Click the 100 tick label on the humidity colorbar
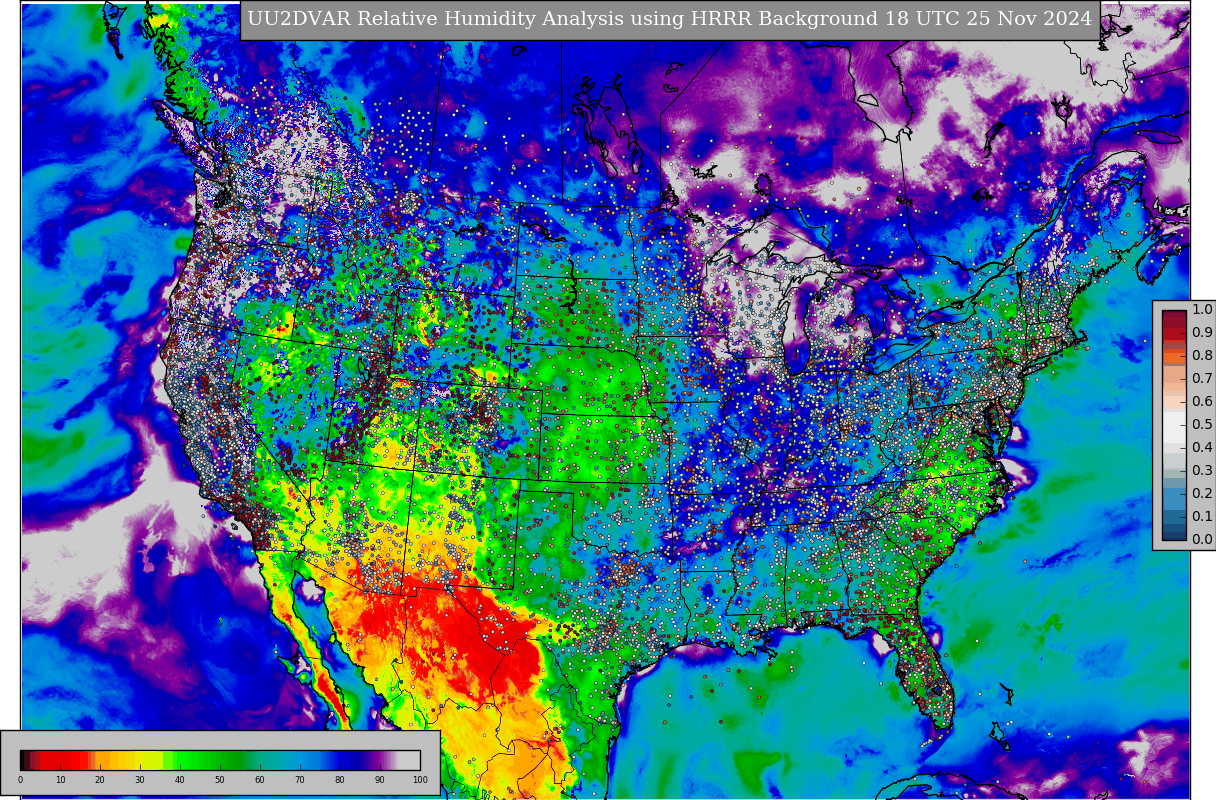 [x=420, y=780]
